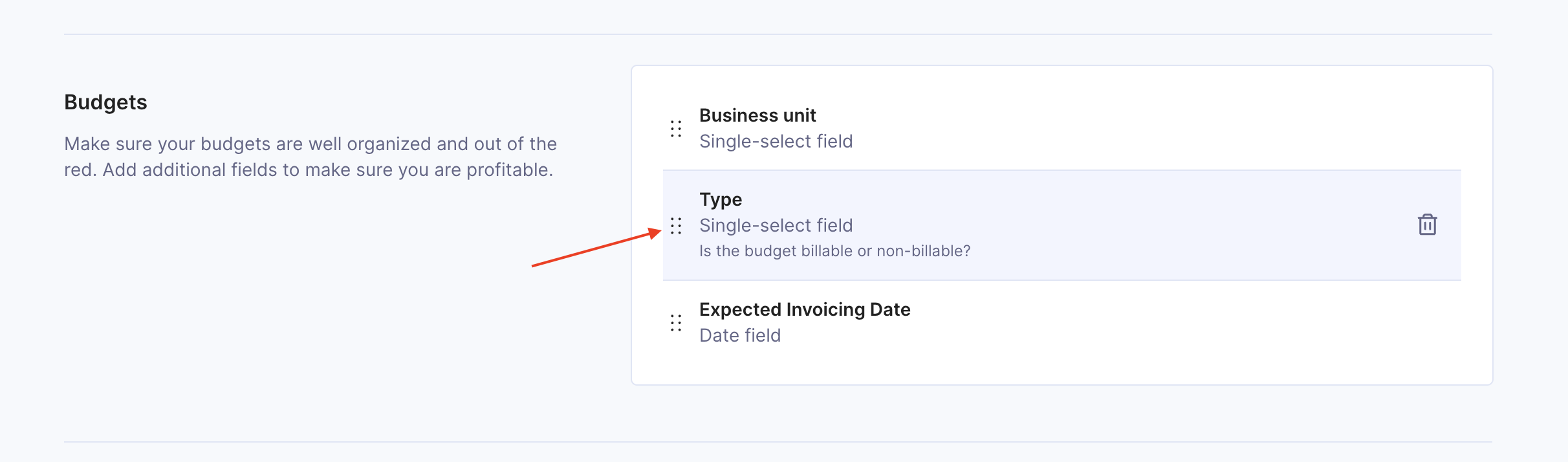Click the Budgets section description paragraph
The width and height of the screenshot is (1568, 462).
coord(310,157)
